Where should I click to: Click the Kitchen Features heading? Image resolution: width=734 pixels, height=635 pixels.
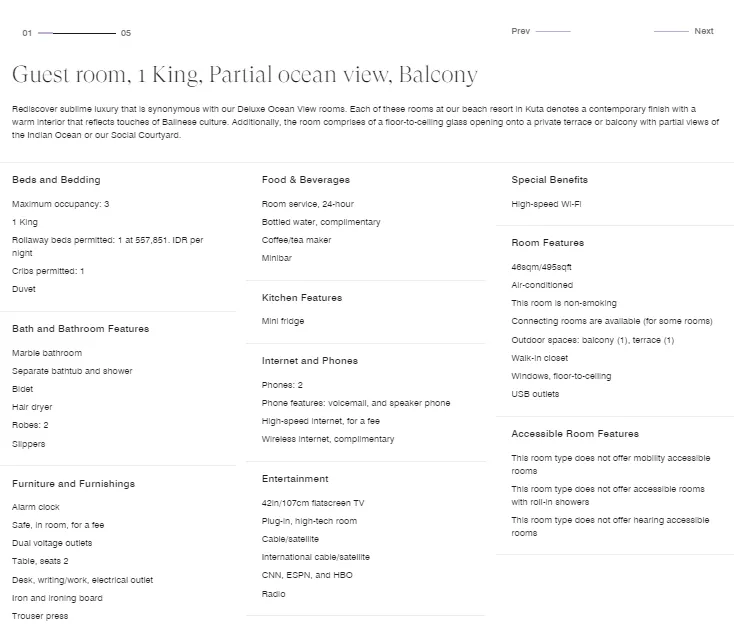click(302, 298)
